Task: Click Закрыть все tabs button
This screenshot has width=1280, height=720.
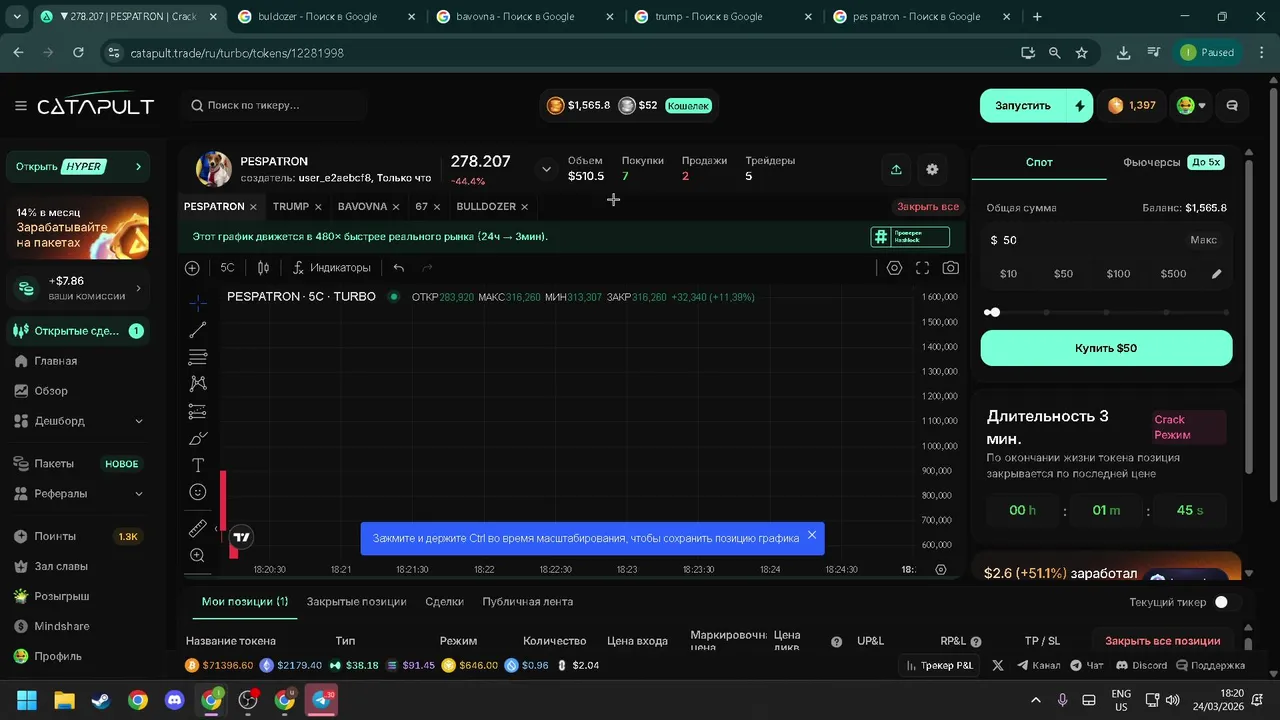Action: tap(927, 207)
